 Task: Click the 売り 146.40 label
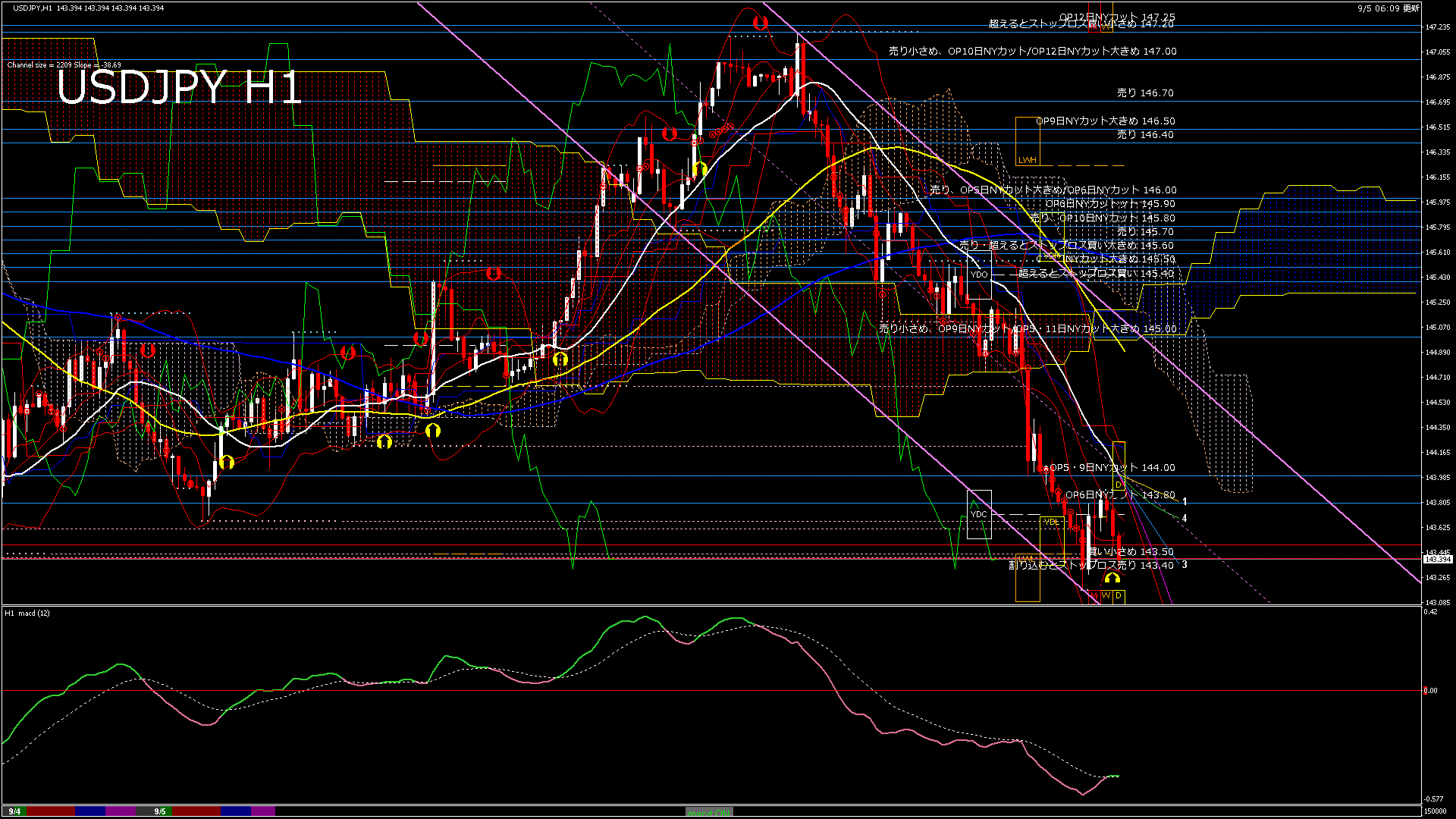point(1145,135)
